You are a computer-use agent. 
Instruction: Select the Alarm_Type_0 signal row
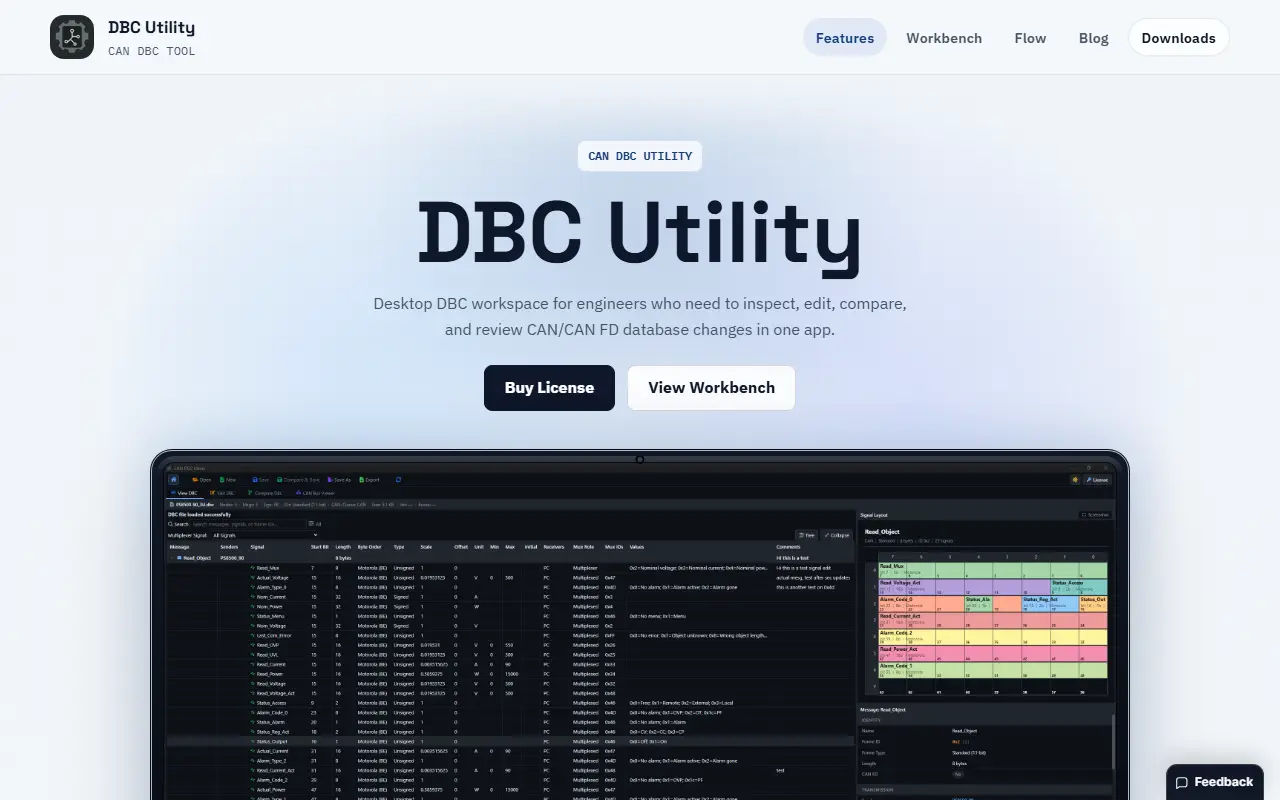click(x=510, y=587)
